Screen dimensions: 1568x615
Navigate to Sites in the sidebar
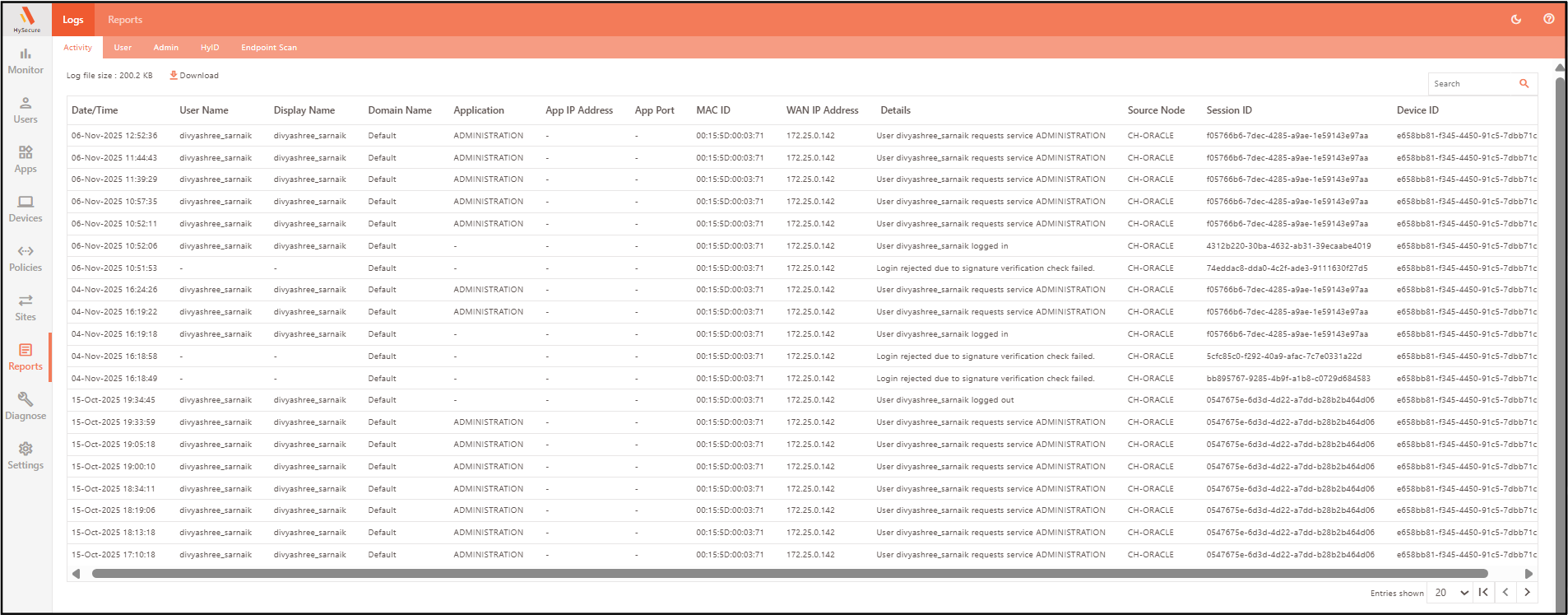(x=26, y=308)
